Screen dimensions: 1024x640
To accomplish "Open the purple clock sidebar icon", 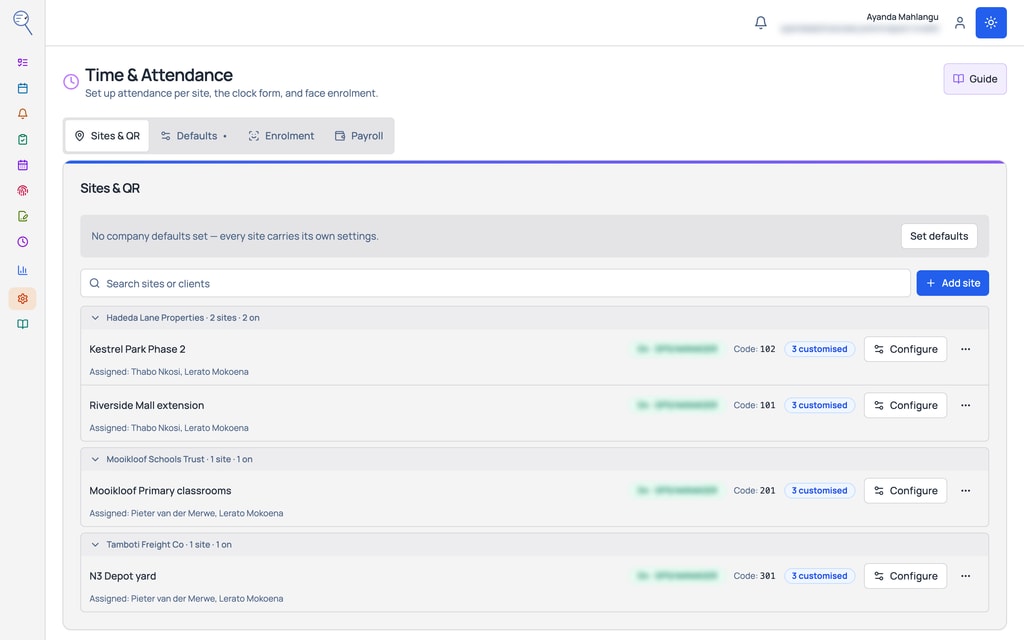I will (x=22, y=242).
